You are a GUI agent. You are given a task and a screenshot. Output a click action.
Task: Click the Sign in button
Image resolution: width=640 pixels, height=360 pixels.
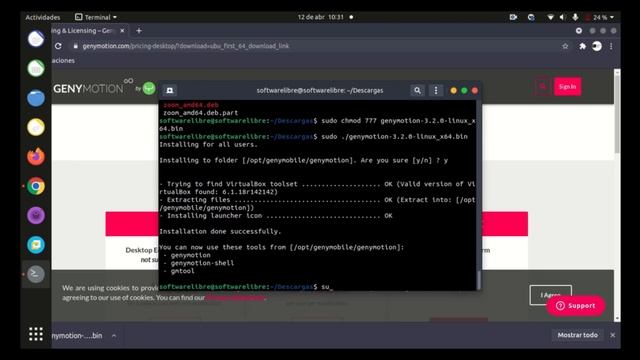[567, 87]
